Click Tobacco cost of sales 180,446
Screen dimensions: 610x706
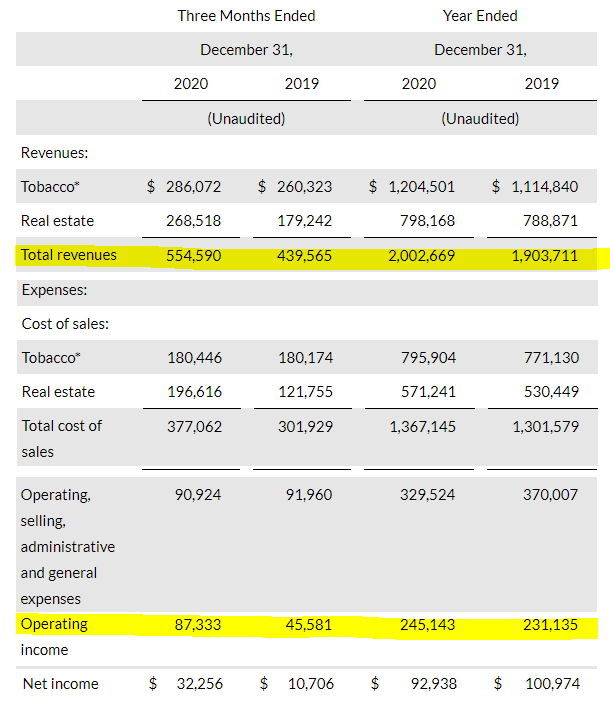point(194,358)
